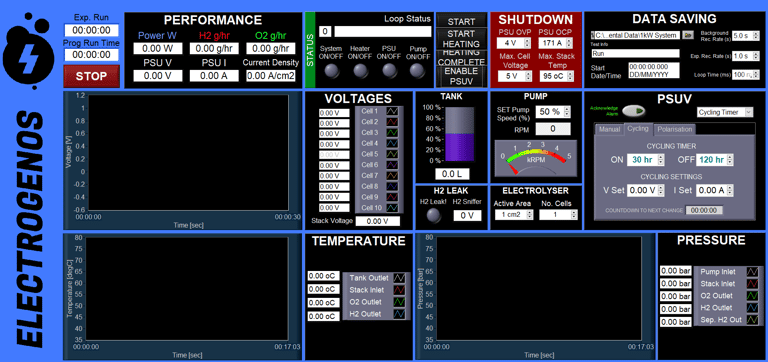Toggle the System ON/OFF indicator
This screenshot has width=768, height=362.
[332, 72]
